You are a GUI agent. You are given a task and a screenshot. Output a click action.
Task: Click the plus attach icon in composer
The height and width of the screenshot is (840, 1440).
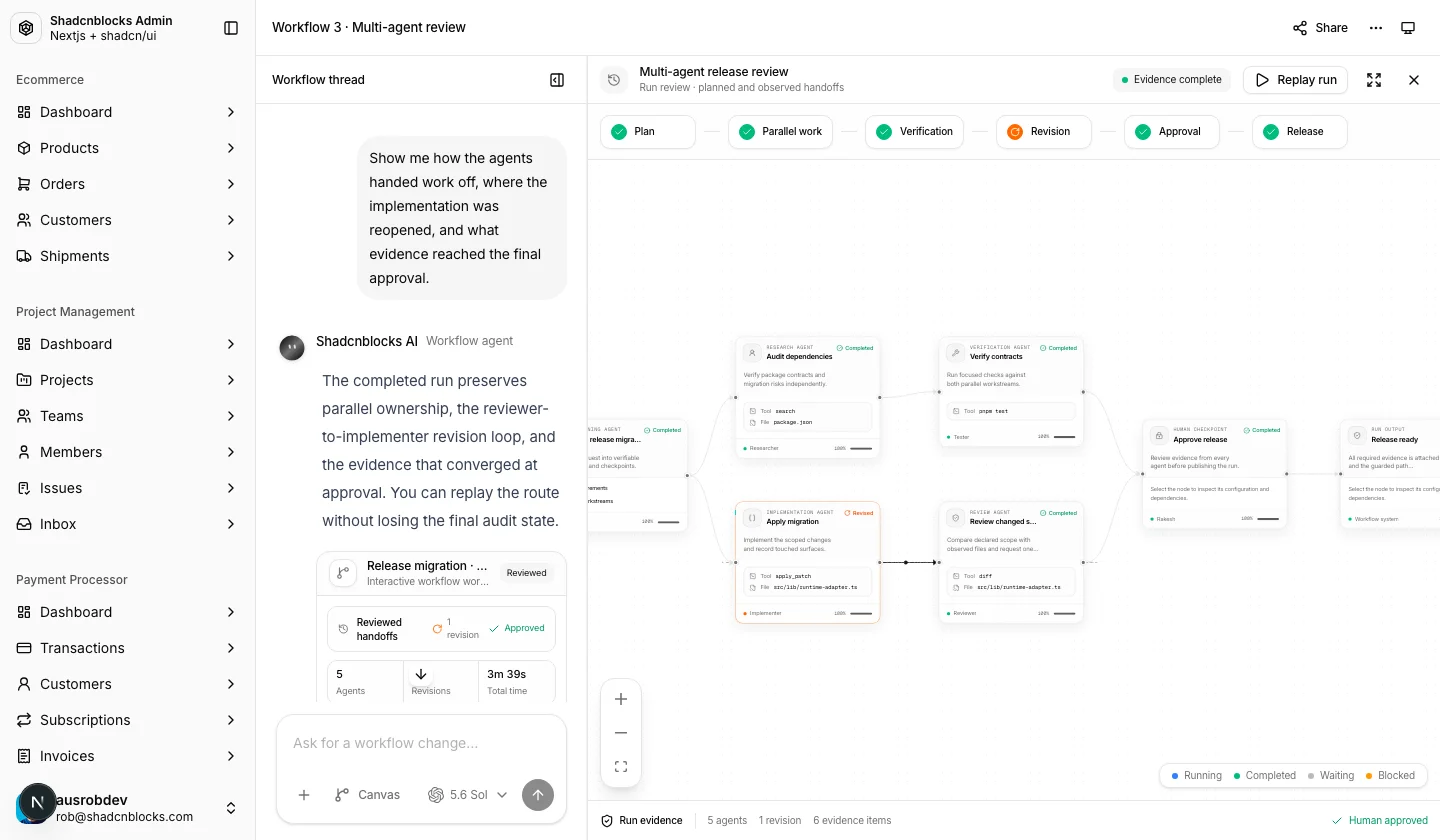click(304, 795)
